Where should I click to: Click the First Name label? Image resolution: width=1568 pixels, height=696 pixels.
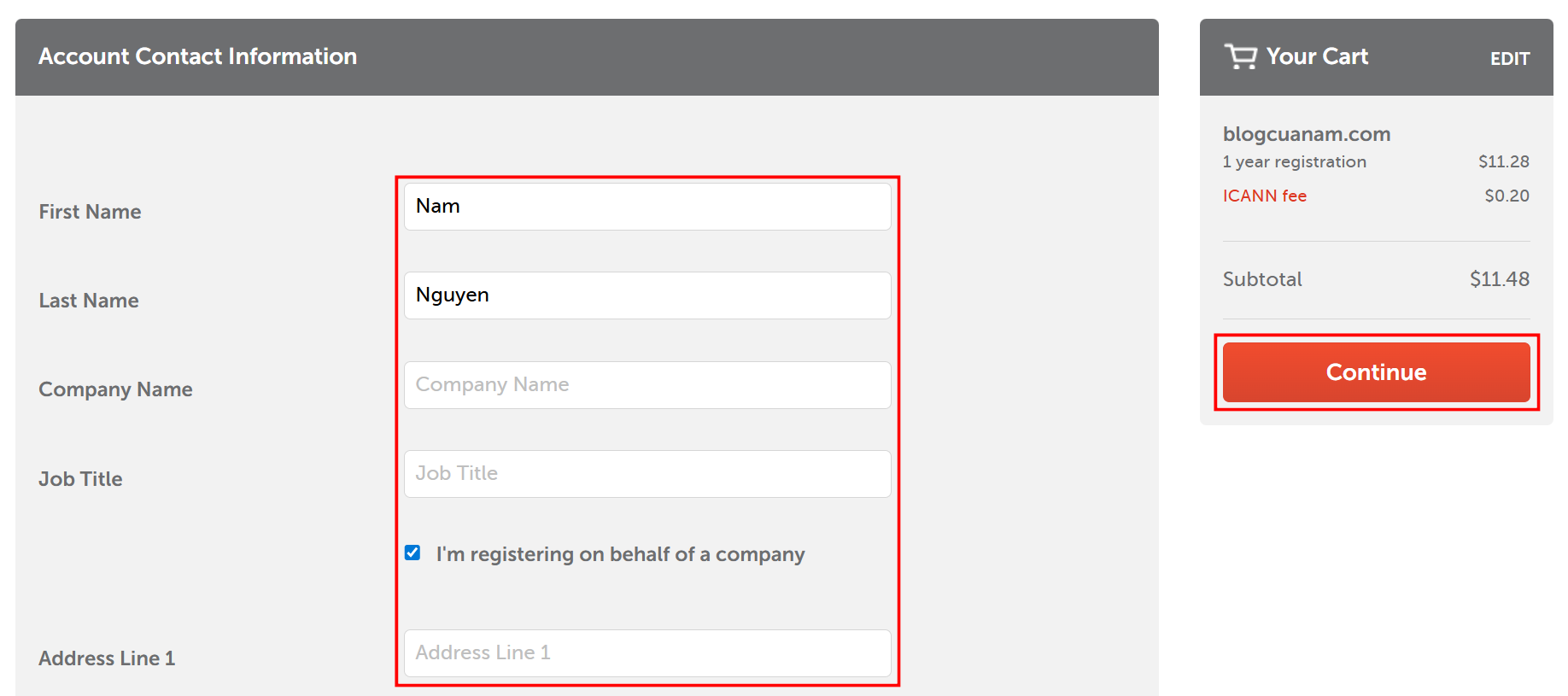click(x=89, y=211)
